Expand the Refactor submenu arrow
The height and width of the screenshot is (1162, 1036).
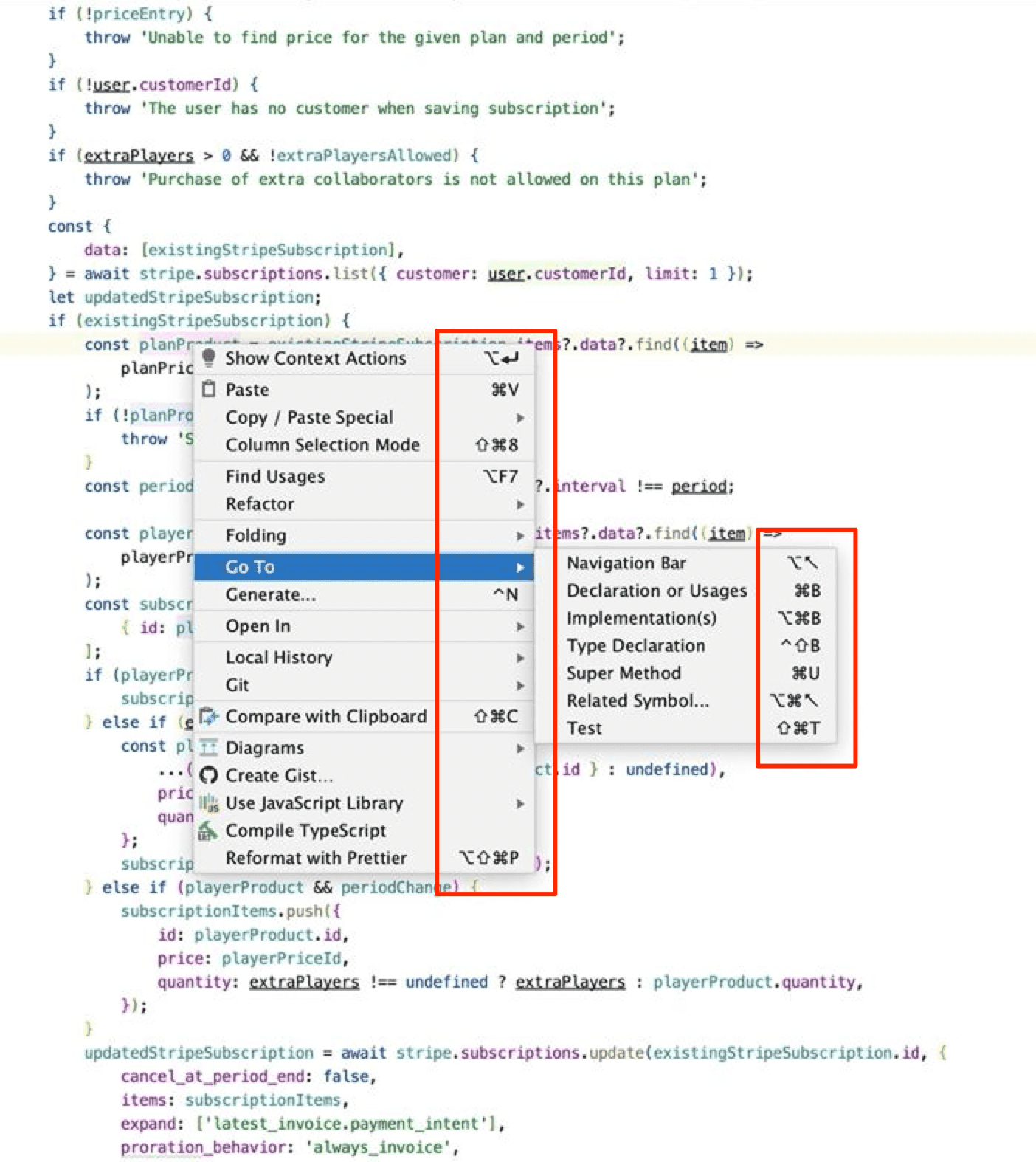(x=520, y=504)
